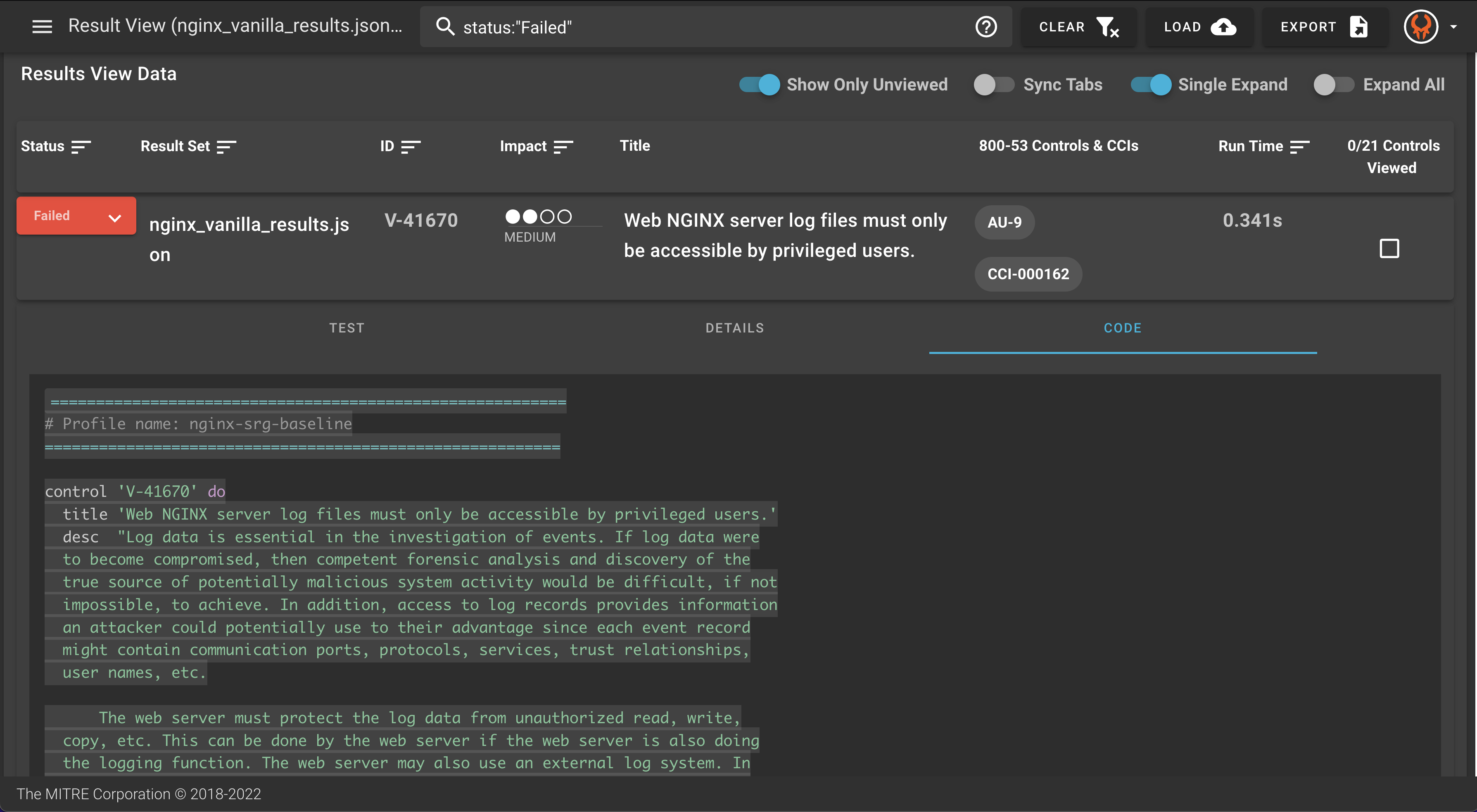Switch to the DETAILS tab
The width and height of the screenshot is (1477, 812).
(734, 328)
